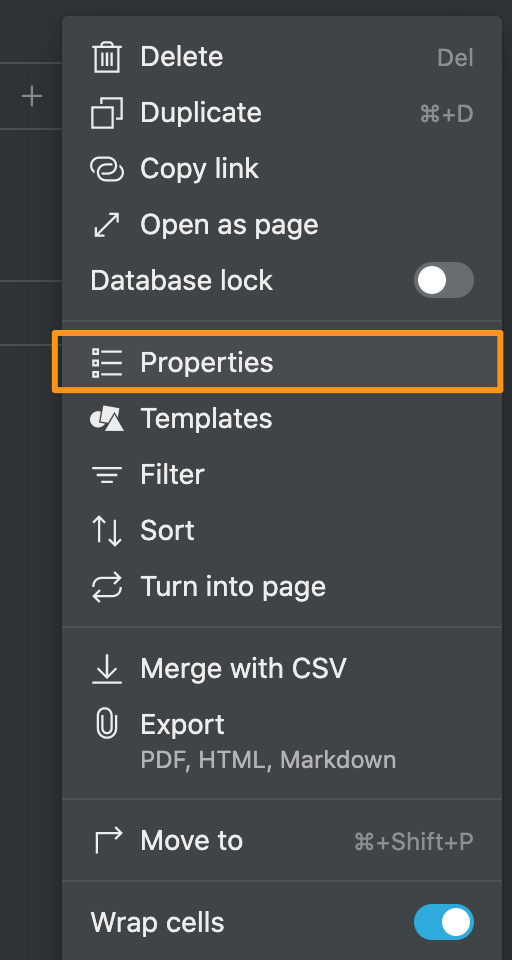Choose Export PDF, HTML, Markdown entry
Screen dimensions: 512x960
(x=282, y=740)
